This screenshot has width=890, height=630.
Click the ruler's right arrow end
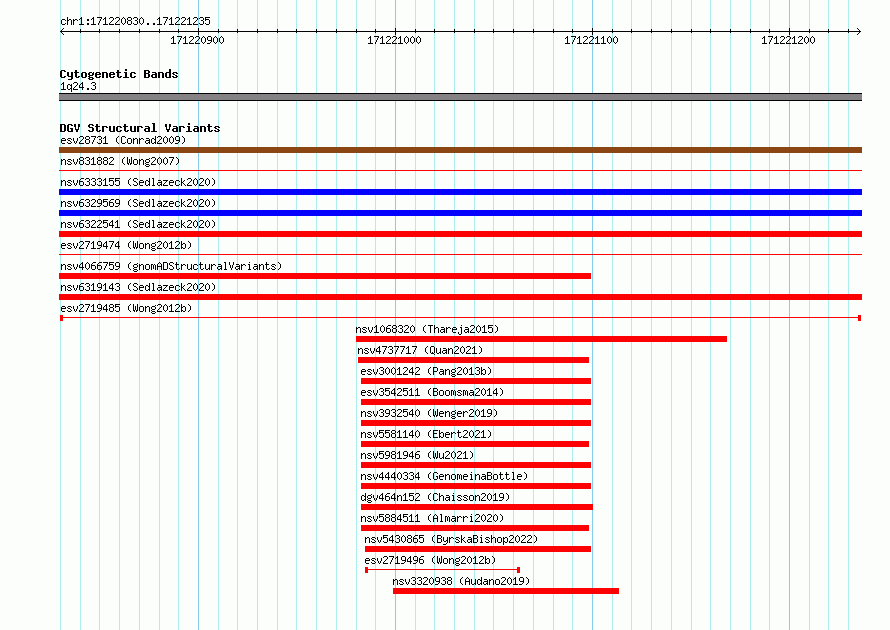(859, 31)
